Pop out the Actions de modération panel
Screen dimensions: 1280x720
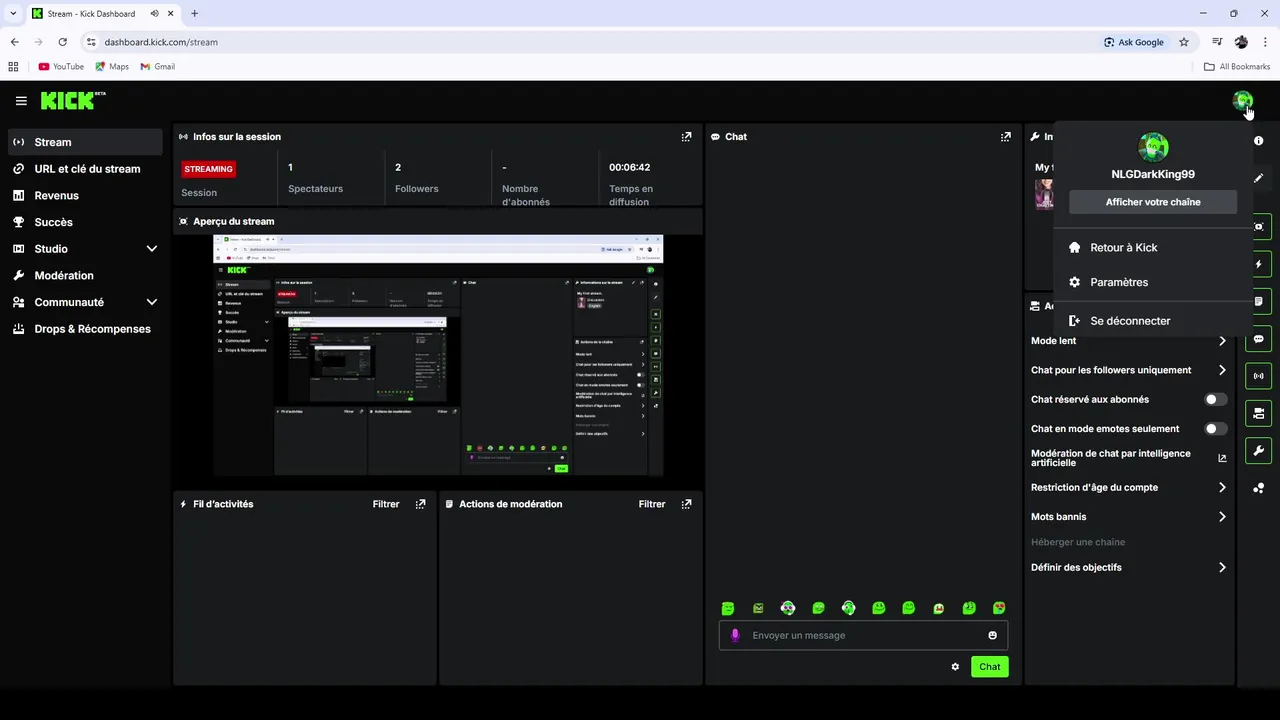[686, 504]
